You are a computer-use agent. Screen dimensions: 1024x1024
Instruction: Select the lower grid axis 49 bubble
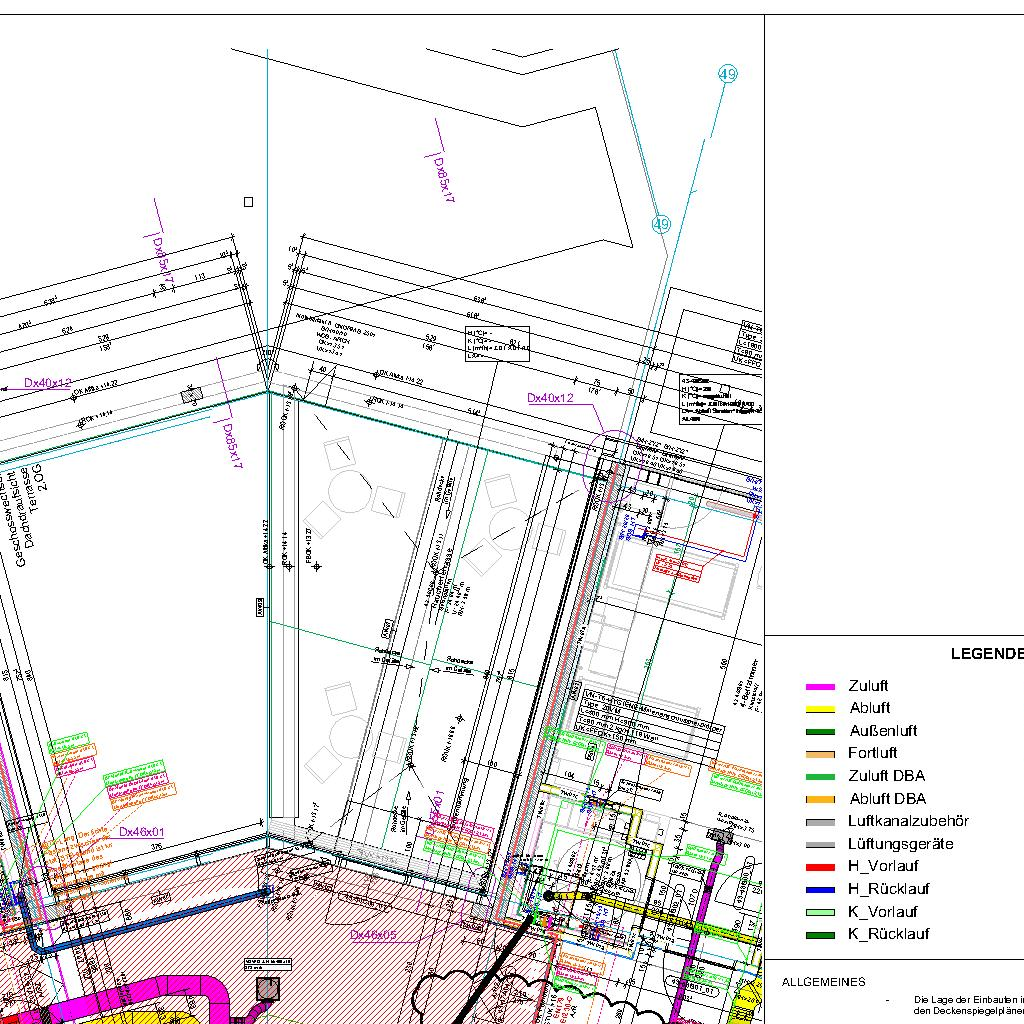660,224
